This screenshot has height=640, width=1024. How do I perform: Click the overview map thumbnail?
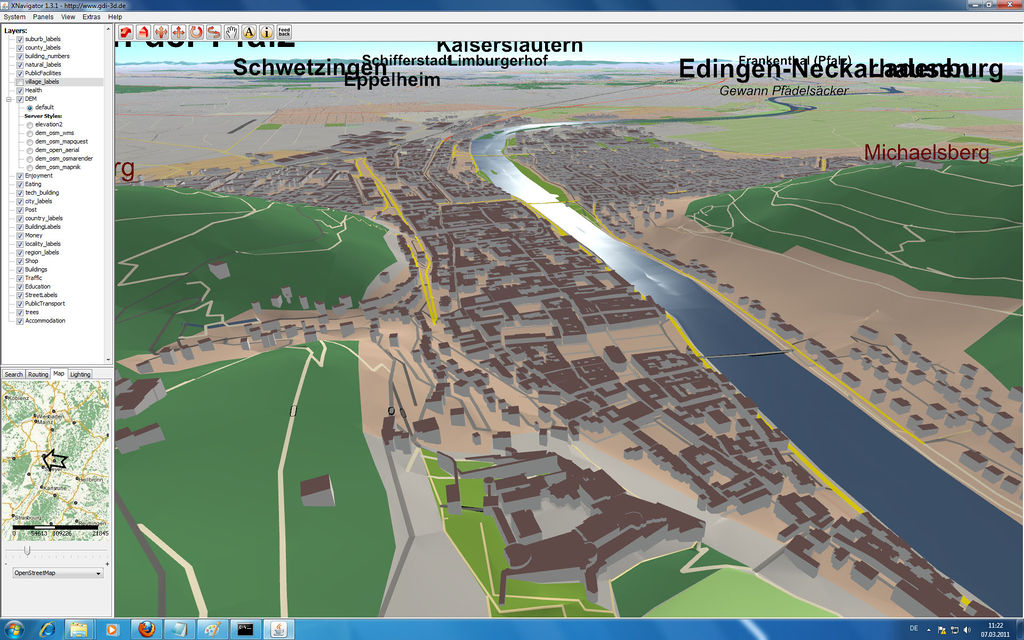(x=56, y=450)
